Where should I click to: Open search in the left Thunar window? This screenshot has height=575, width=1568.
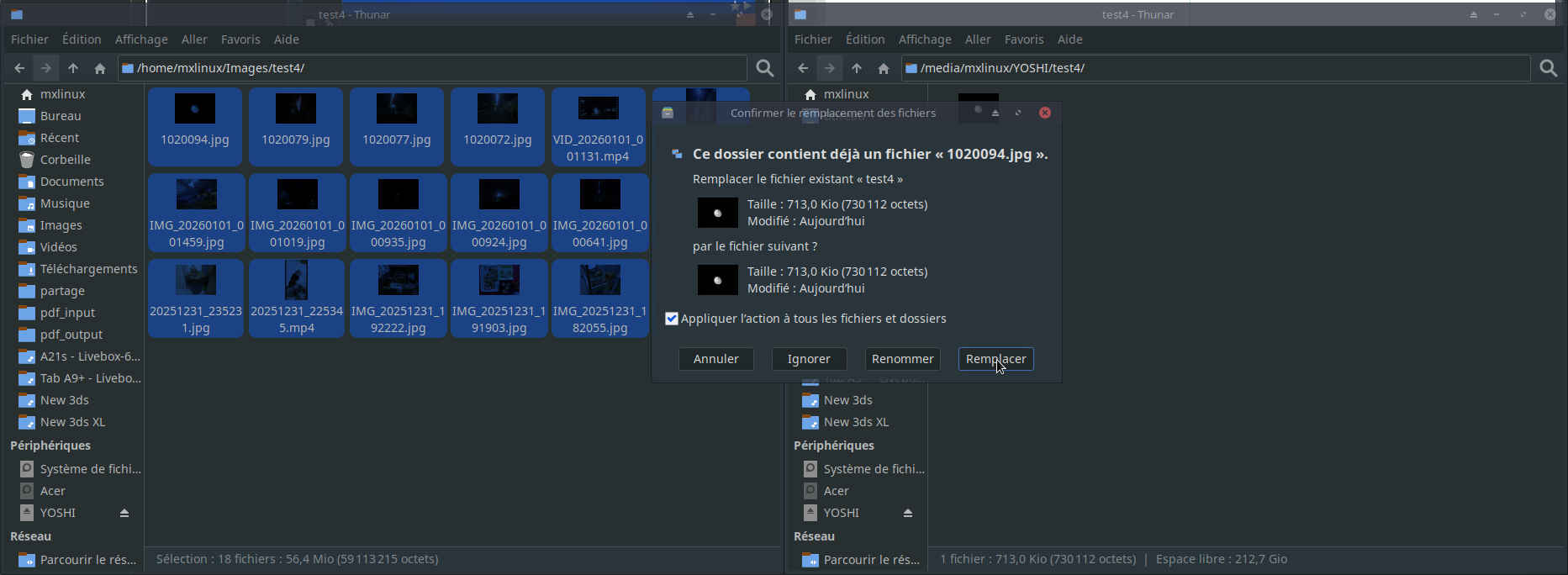(x=764, y=68)
